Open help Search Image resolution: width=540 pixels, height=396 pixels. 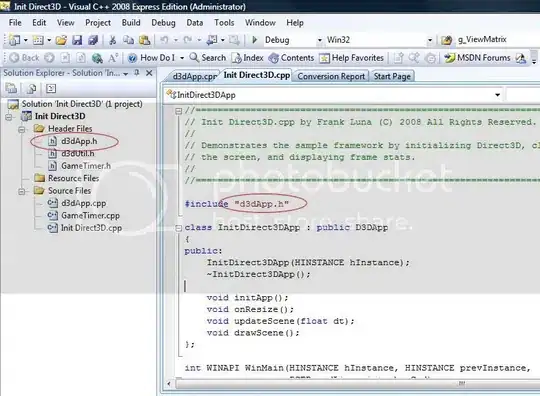[208, 58]
